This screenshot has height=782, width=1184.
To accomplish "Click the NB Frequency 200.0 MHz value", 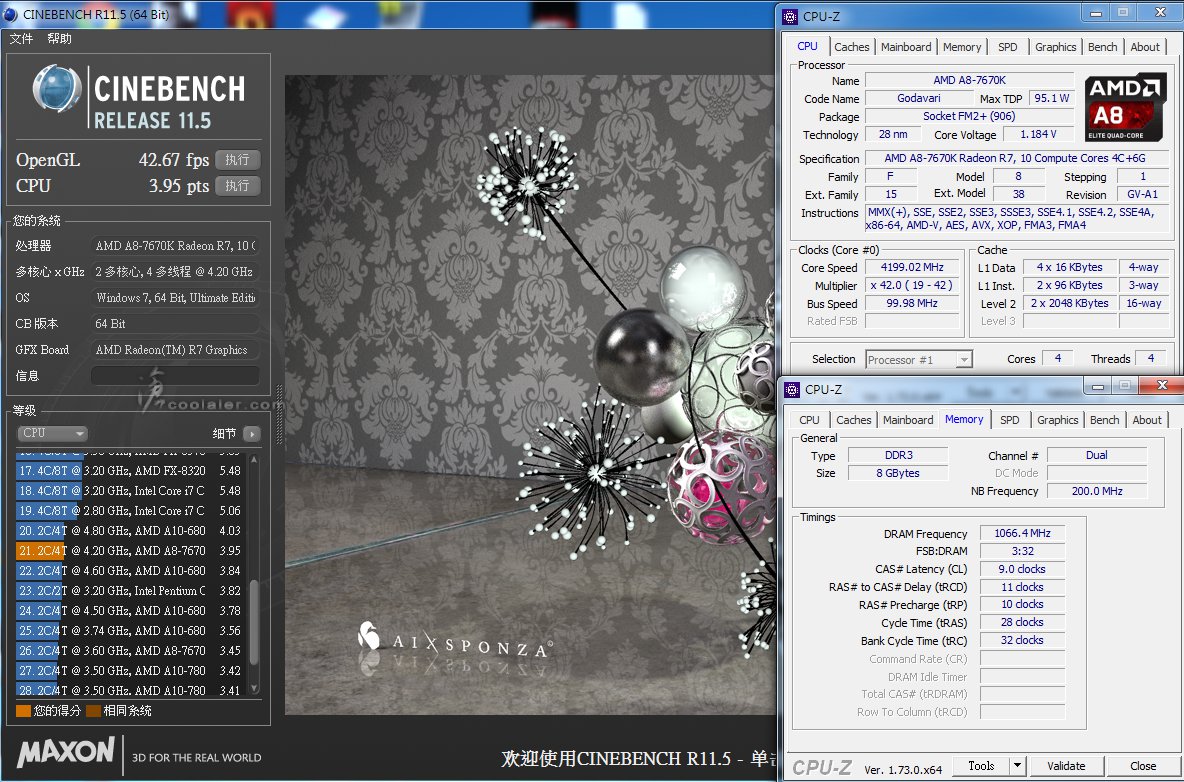I will point(1097,491).
